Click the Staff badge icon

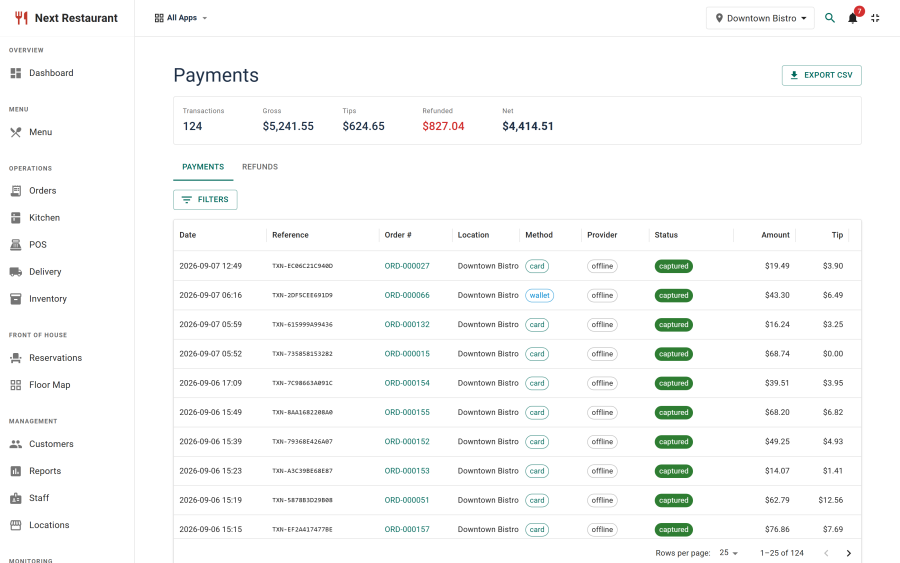pos(15,498)
